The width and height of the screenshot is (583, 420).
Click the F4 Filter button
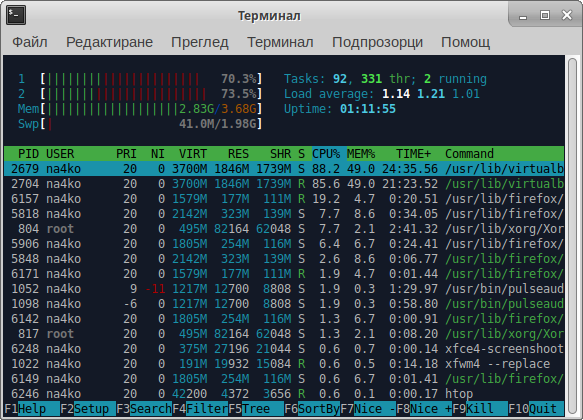tap(200, 408)
